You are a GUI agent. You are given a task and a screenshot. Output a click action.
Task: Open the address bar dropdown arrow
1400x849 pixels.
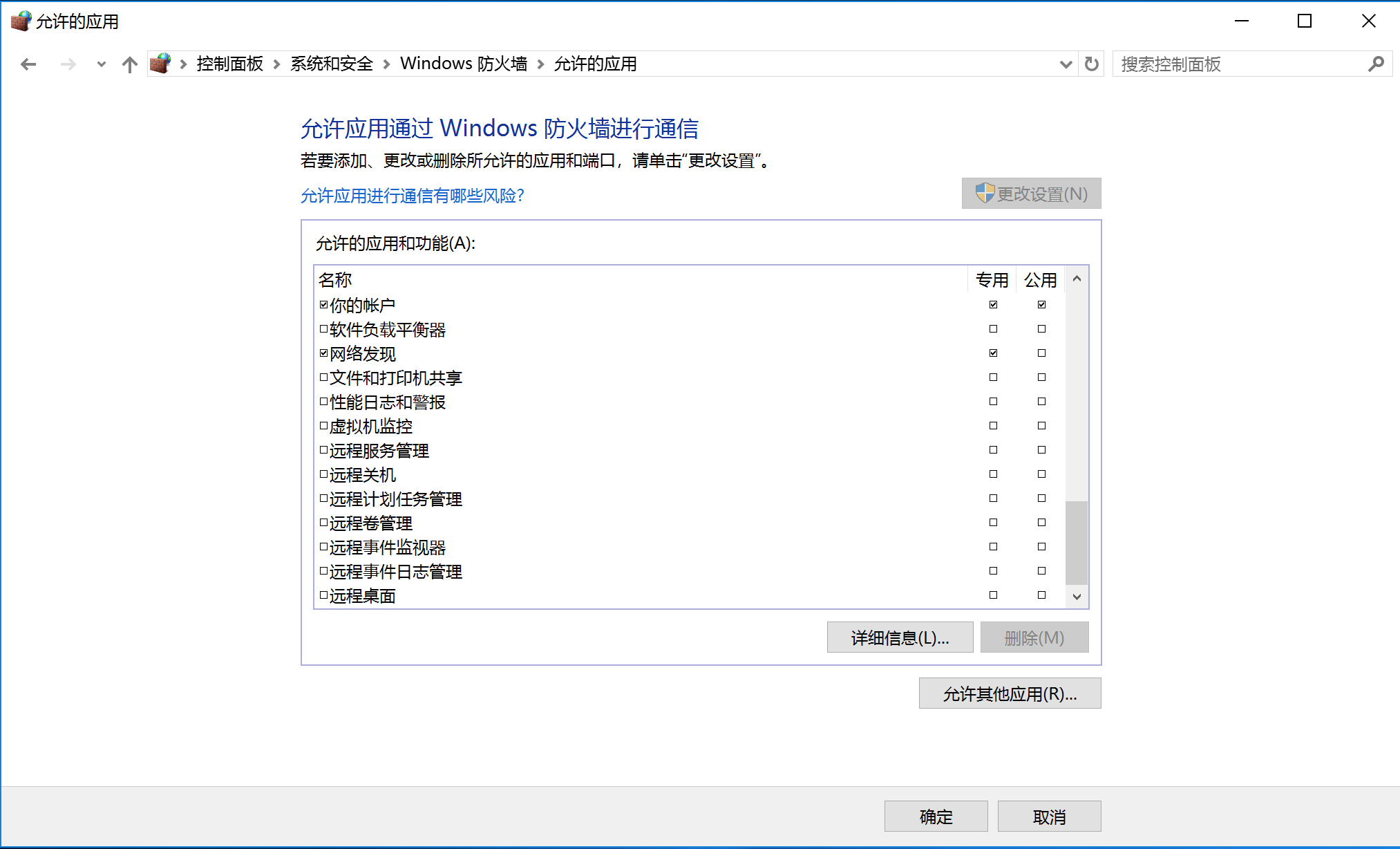point(1066,64)
